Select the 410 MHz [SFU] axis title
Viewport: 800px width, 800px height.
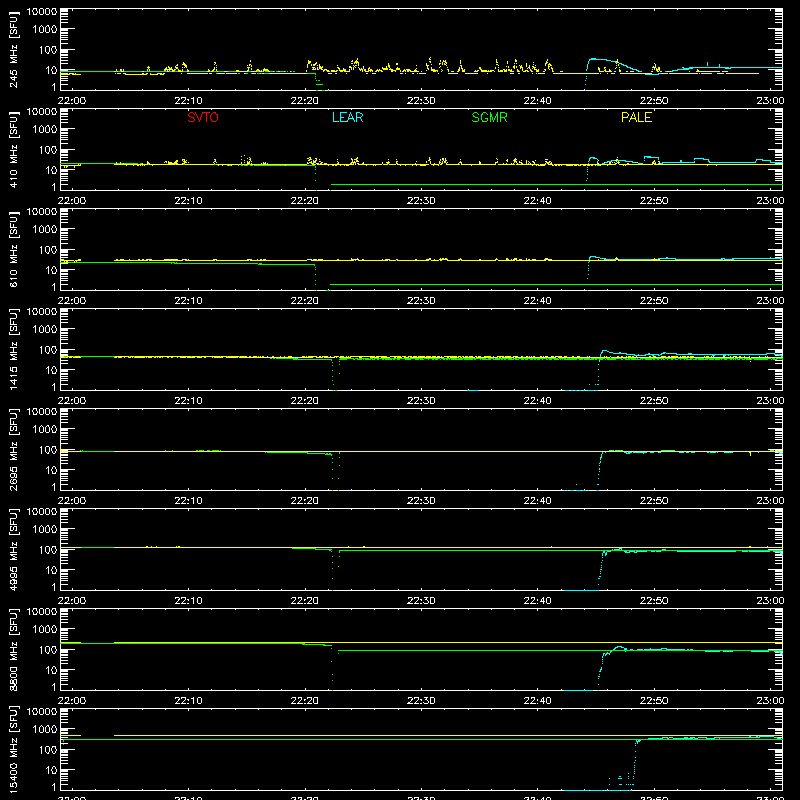click(x=13, y=149)
